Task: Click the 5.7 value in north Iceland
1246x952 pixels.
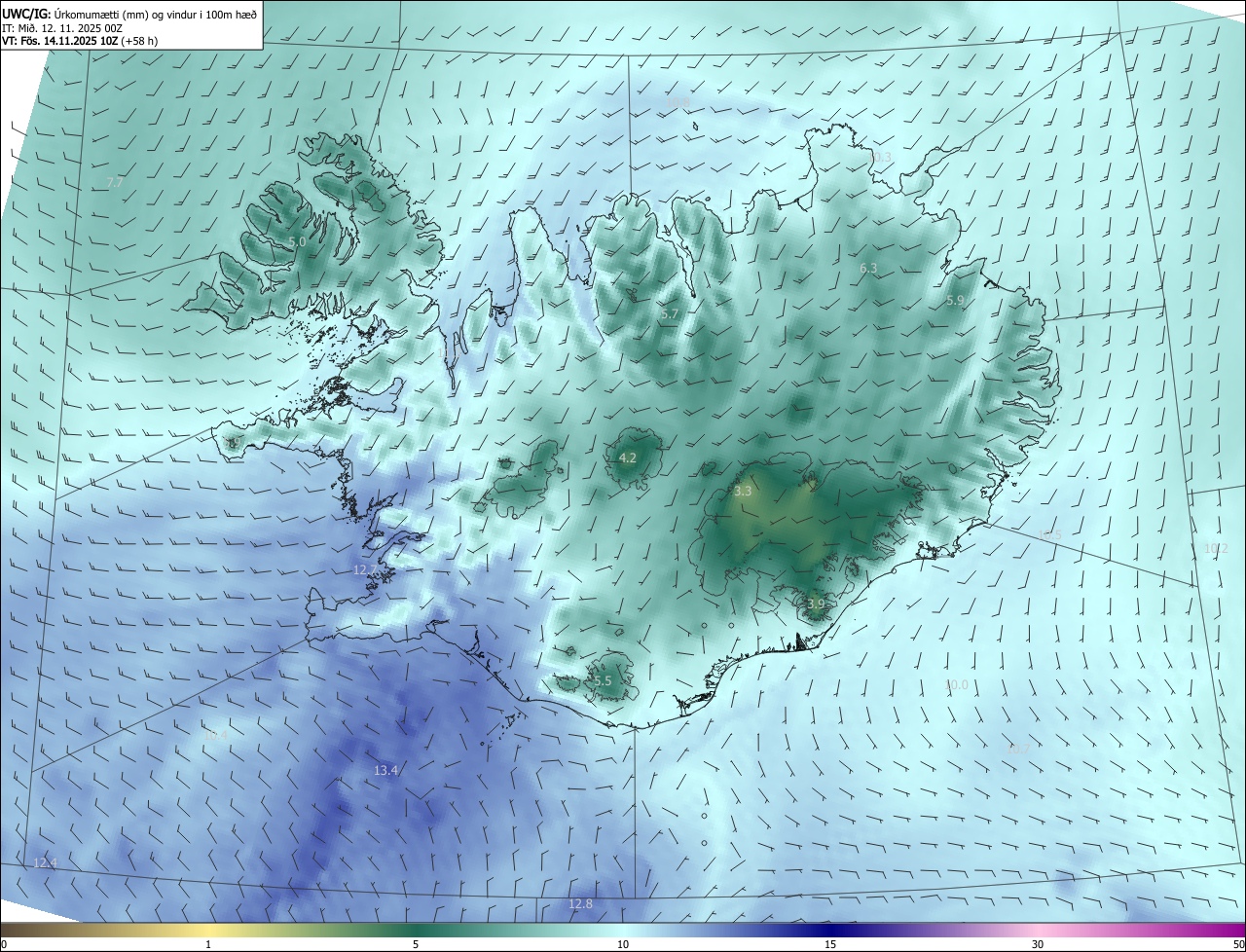Action: click(669, 313)
